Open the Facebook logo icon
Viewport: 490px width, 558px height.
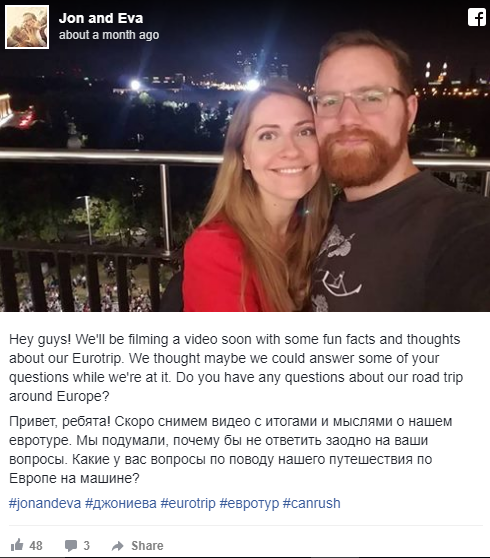[476, 17]
